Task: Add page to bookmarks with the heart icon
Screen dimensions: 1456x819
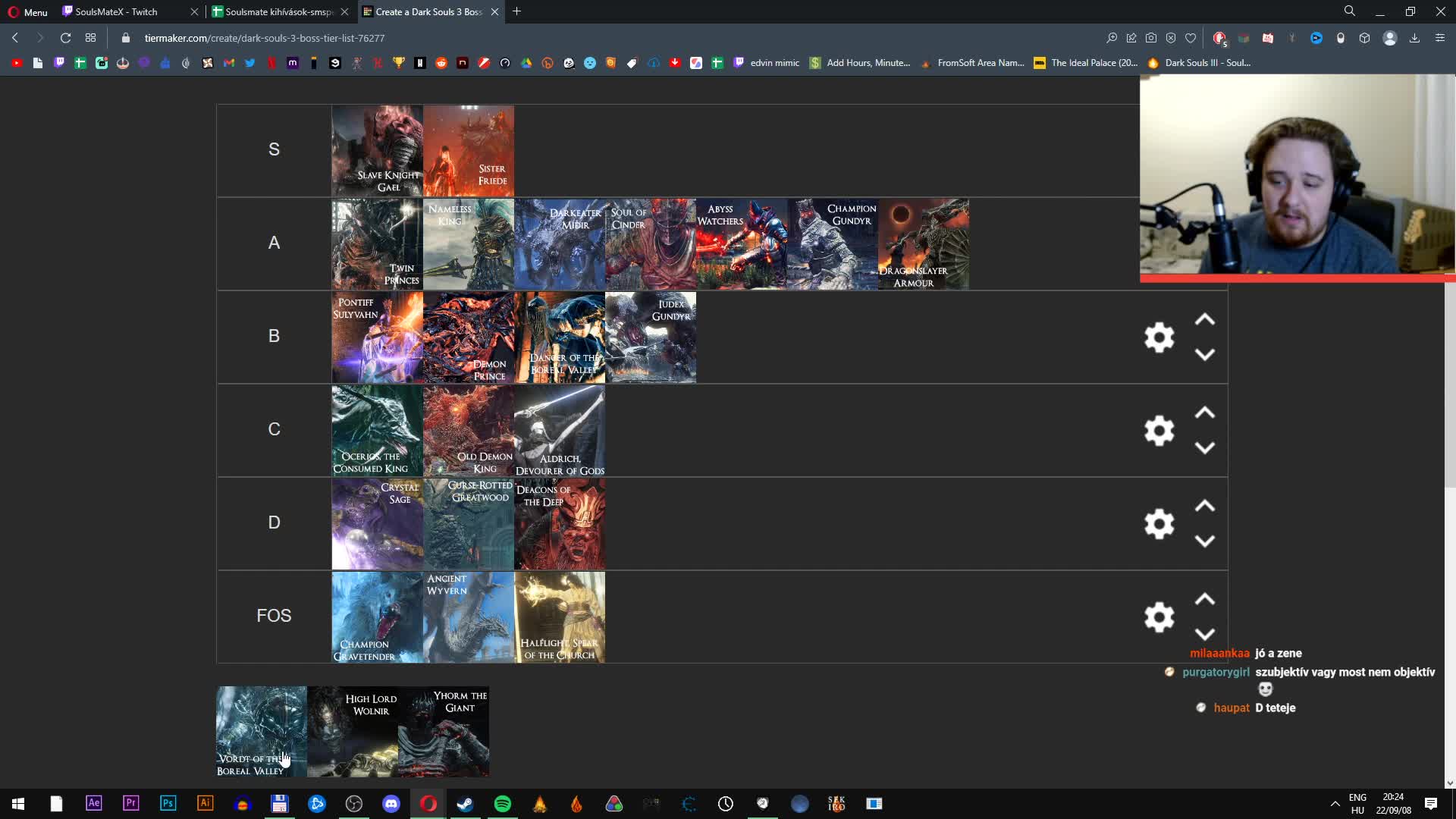Action: 1191,38
